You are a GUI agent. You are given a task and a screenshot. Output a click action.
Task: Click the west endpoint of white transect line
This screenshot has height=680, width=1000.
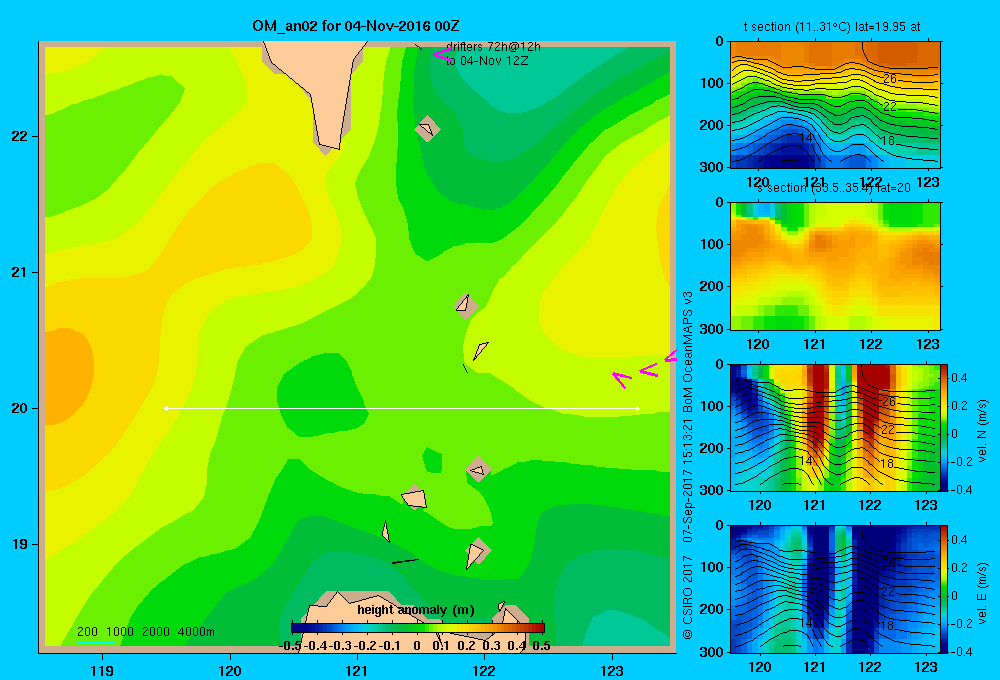[166, 408]
